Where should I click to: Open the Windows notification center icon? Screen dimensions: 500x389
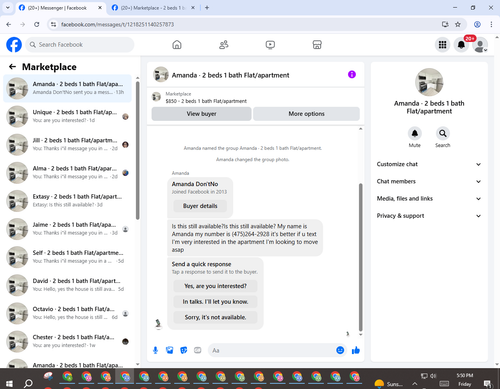(x=487, y=383)
